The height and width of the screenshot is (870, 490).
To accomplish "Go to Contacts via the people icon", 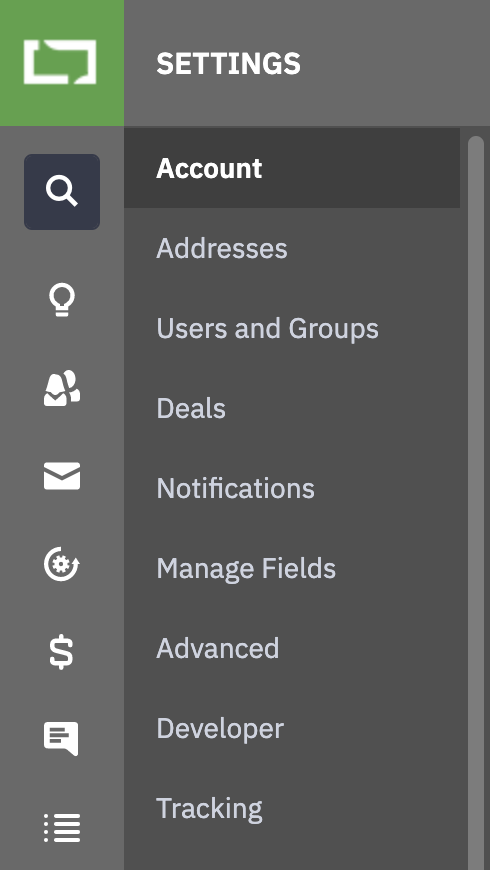I will click(x=62, y=388).
